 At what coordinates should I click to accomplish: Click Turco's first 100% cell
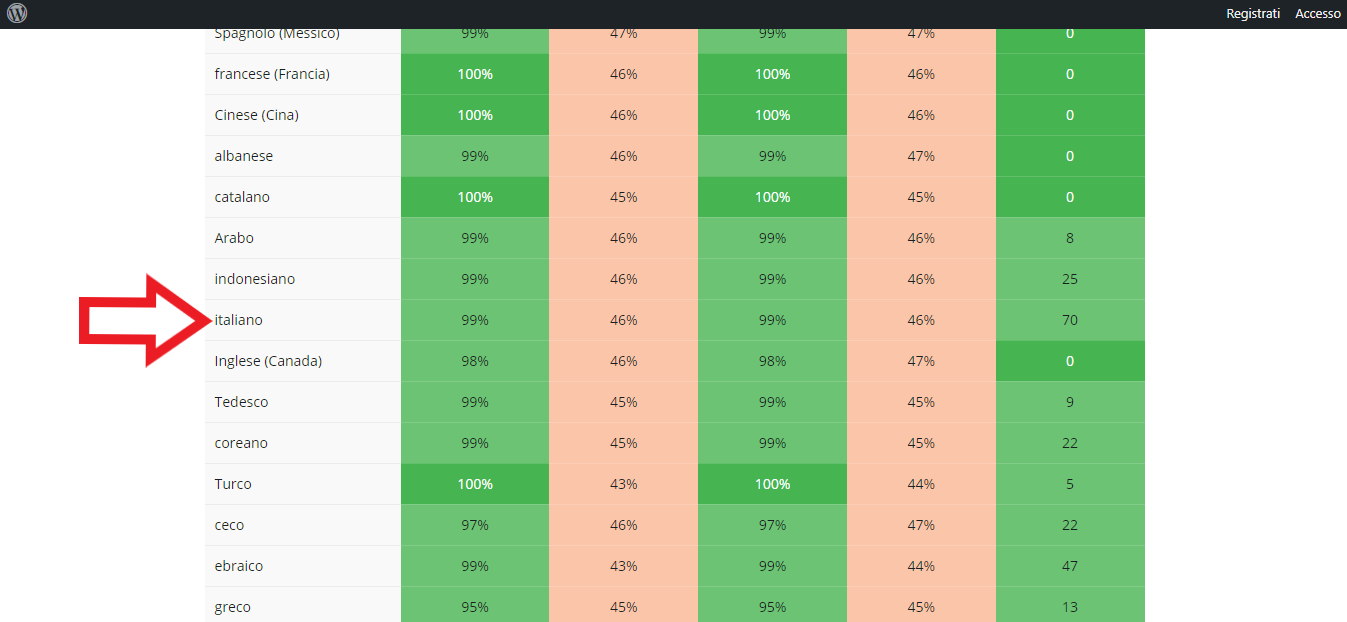475,484
